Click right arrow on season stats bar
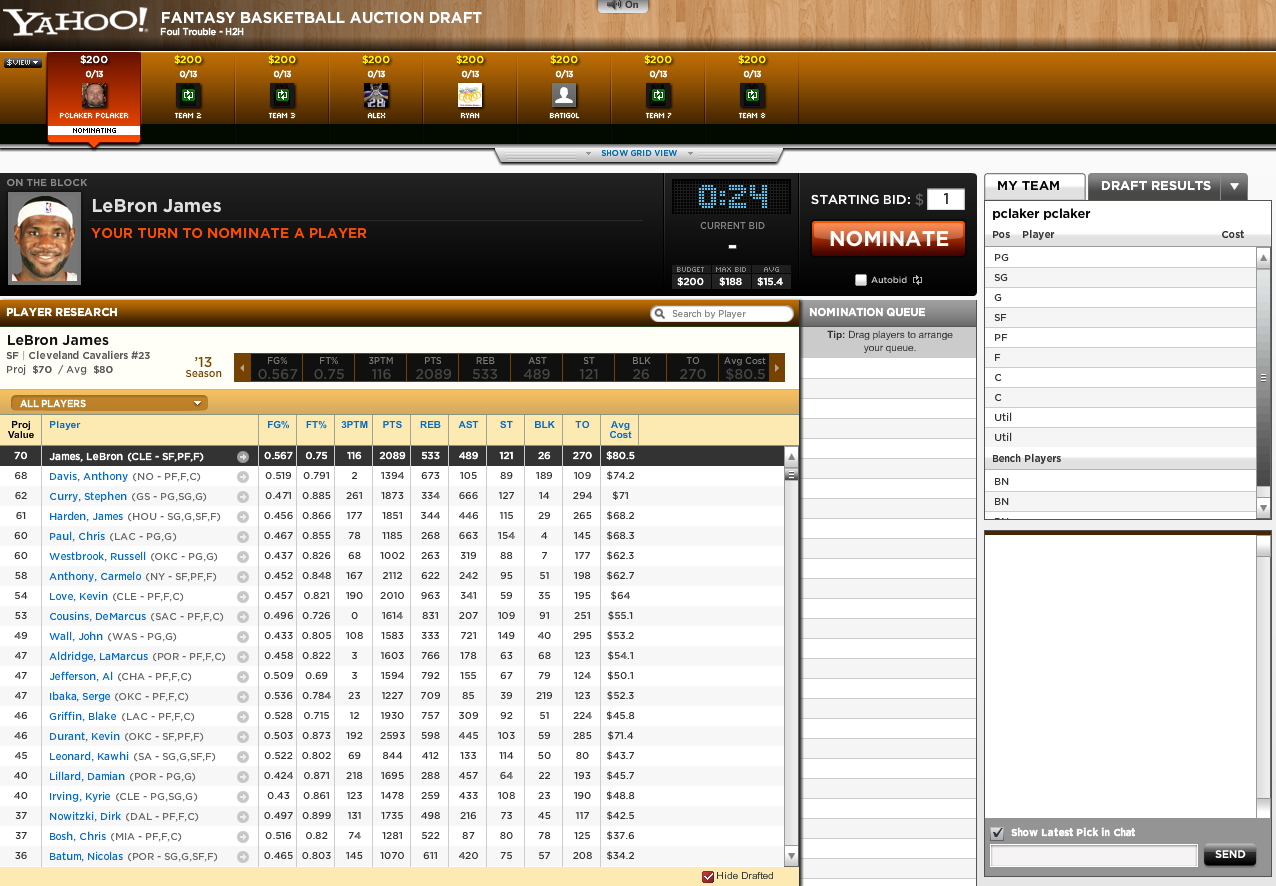Screen dimensions: 1276x886 click(x=778, y=368)
